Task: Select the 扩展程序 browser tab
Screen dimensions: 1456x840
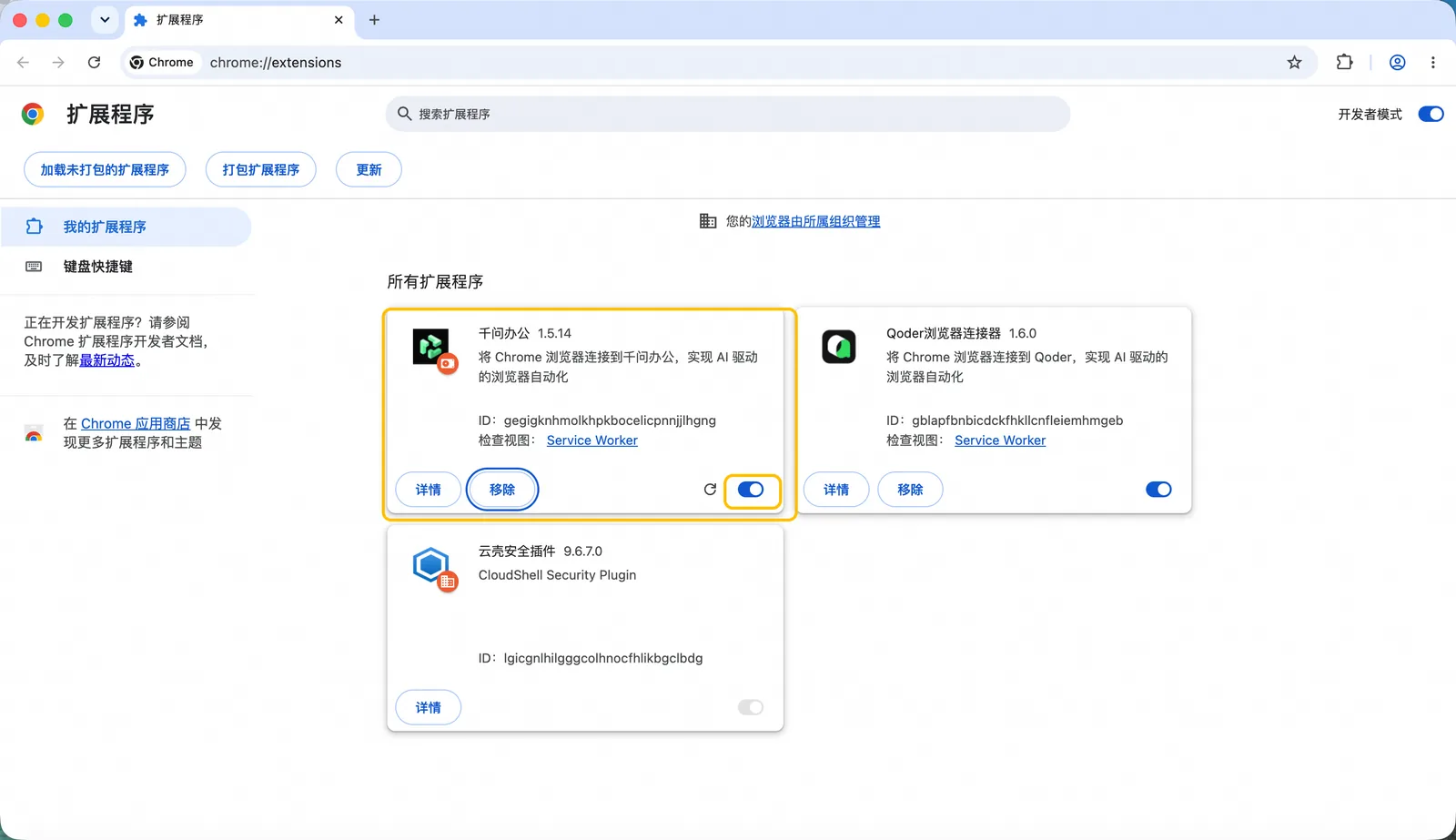Action: (238, 20)
